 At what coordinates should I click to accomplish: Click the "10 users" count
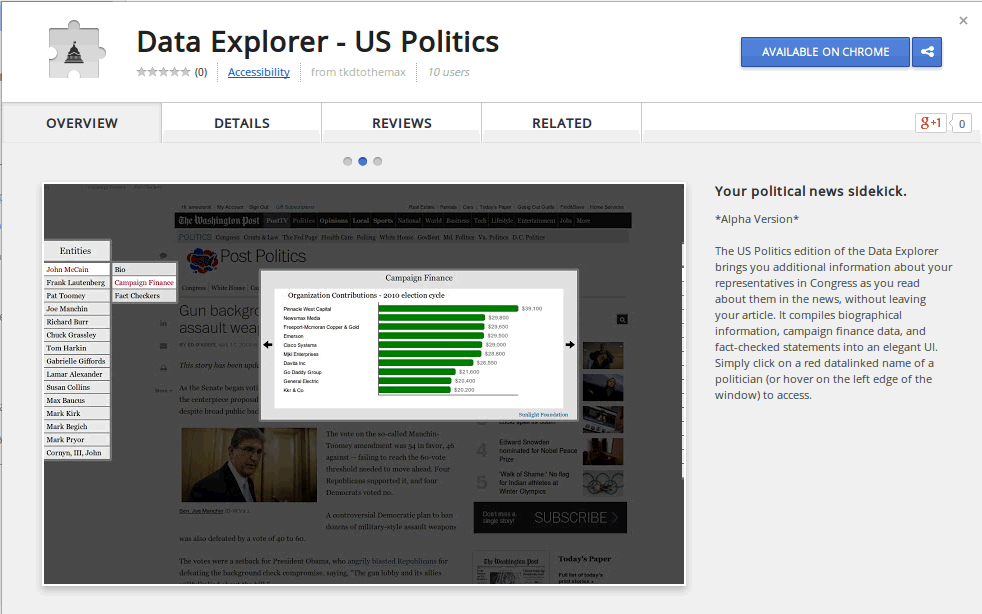pyautogui.click(x=448, y=72)
